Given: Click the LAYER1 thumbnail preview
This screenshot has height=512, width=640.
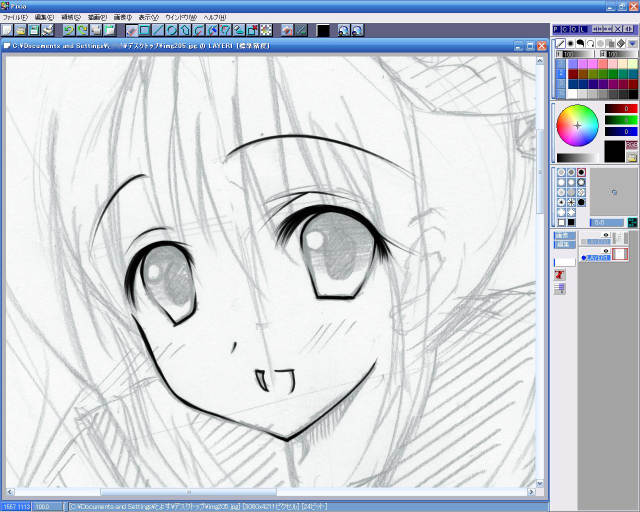Looking at the screenshot, I should point(620,255).
